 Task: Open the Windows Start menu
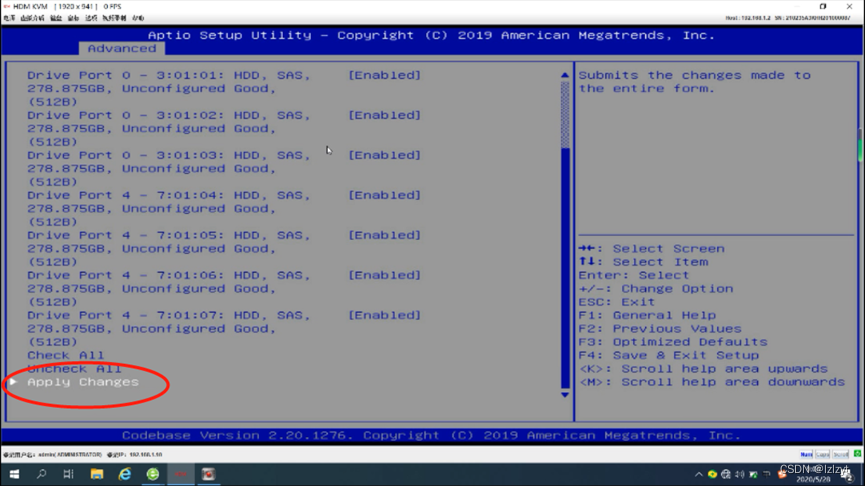pyautogui.click(x=14, y=474)
